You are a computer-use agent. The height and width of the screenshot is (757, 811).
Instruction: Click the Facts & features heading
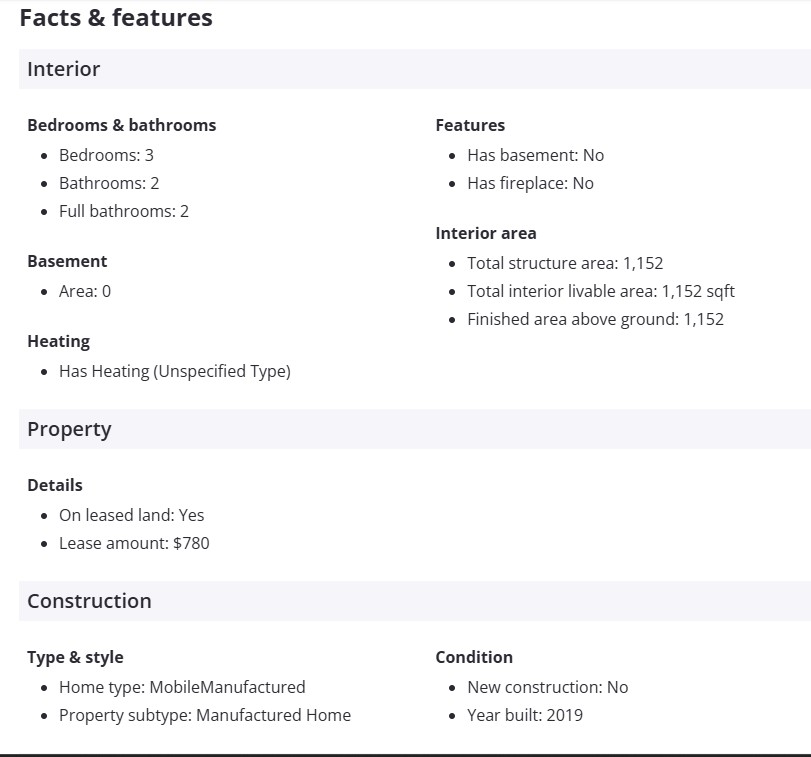pyautogui.click(x=116, y=18)
